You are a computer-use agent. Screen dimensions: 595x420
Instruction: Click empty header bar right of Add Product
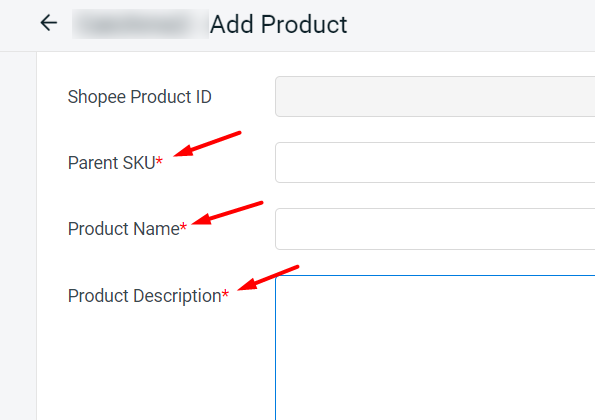pos(471,25)
